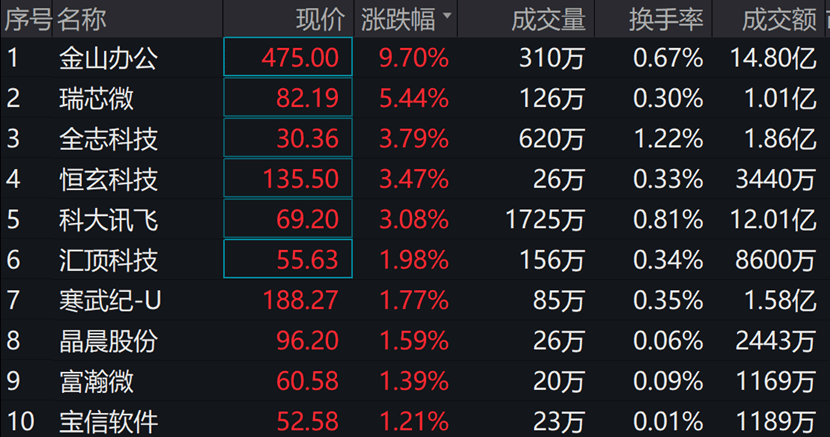Select the 换手率 column header
830x437 pixels.
tap(666, 19)
